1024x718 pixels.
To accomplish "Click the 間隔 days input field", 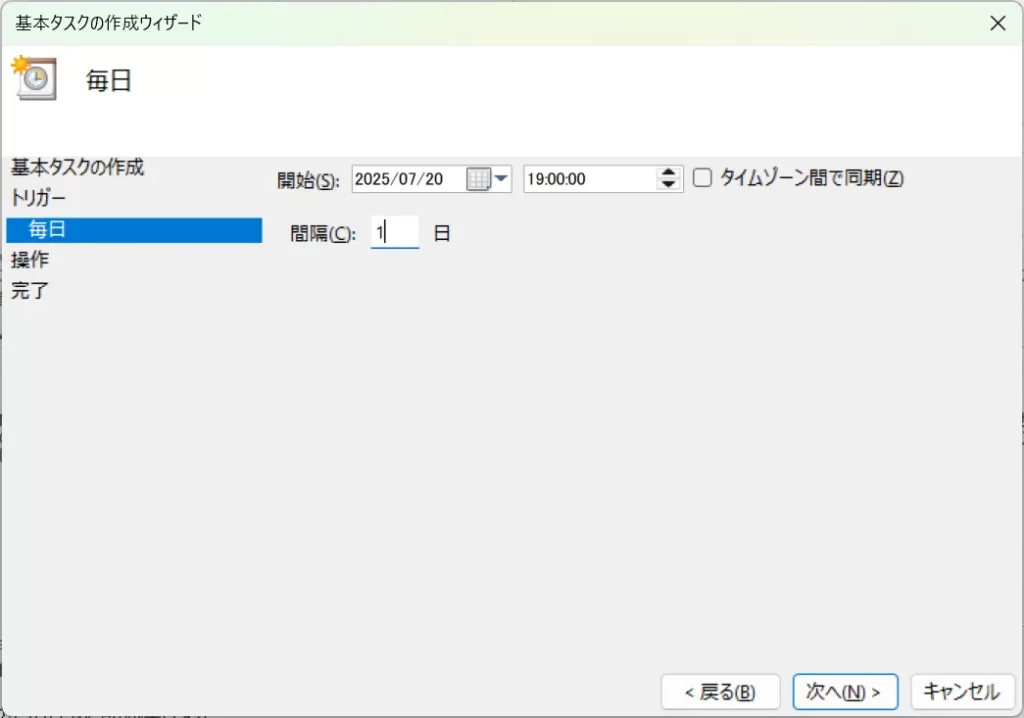I will (x=394, y=233).
